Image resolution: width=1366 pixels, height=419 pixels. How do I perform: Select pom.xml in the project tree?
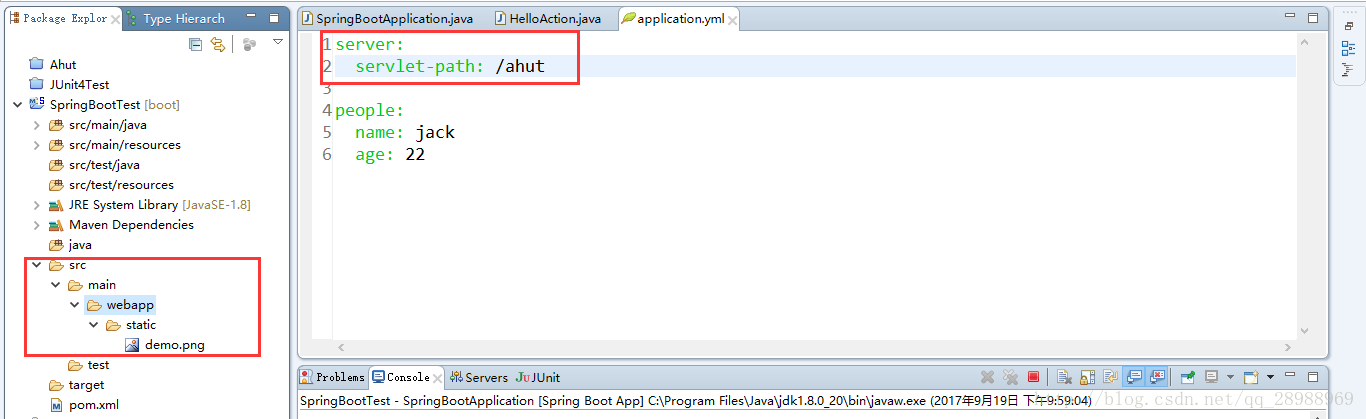pos(93,405)
